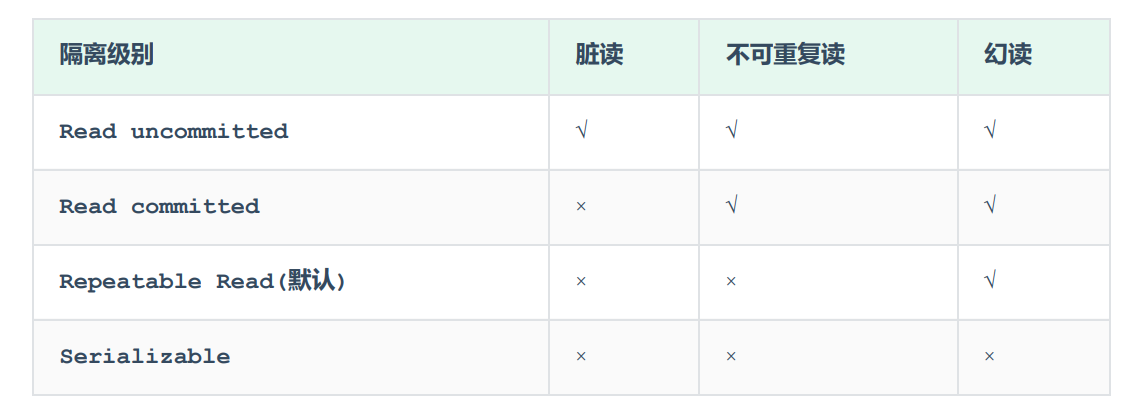Click the cross mark for Serializable 幻读

coord(989,356)
